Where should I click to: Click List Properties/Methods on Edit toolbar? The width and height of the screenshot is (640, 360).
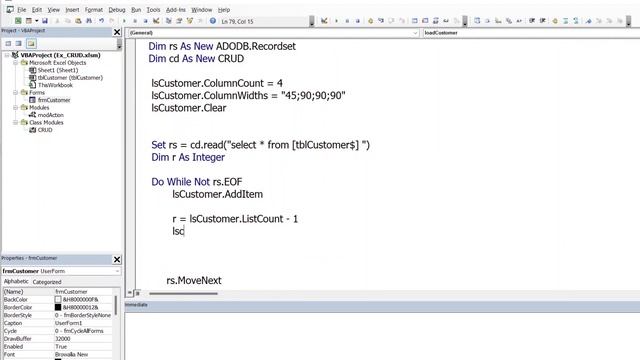[x=477, y=21]
